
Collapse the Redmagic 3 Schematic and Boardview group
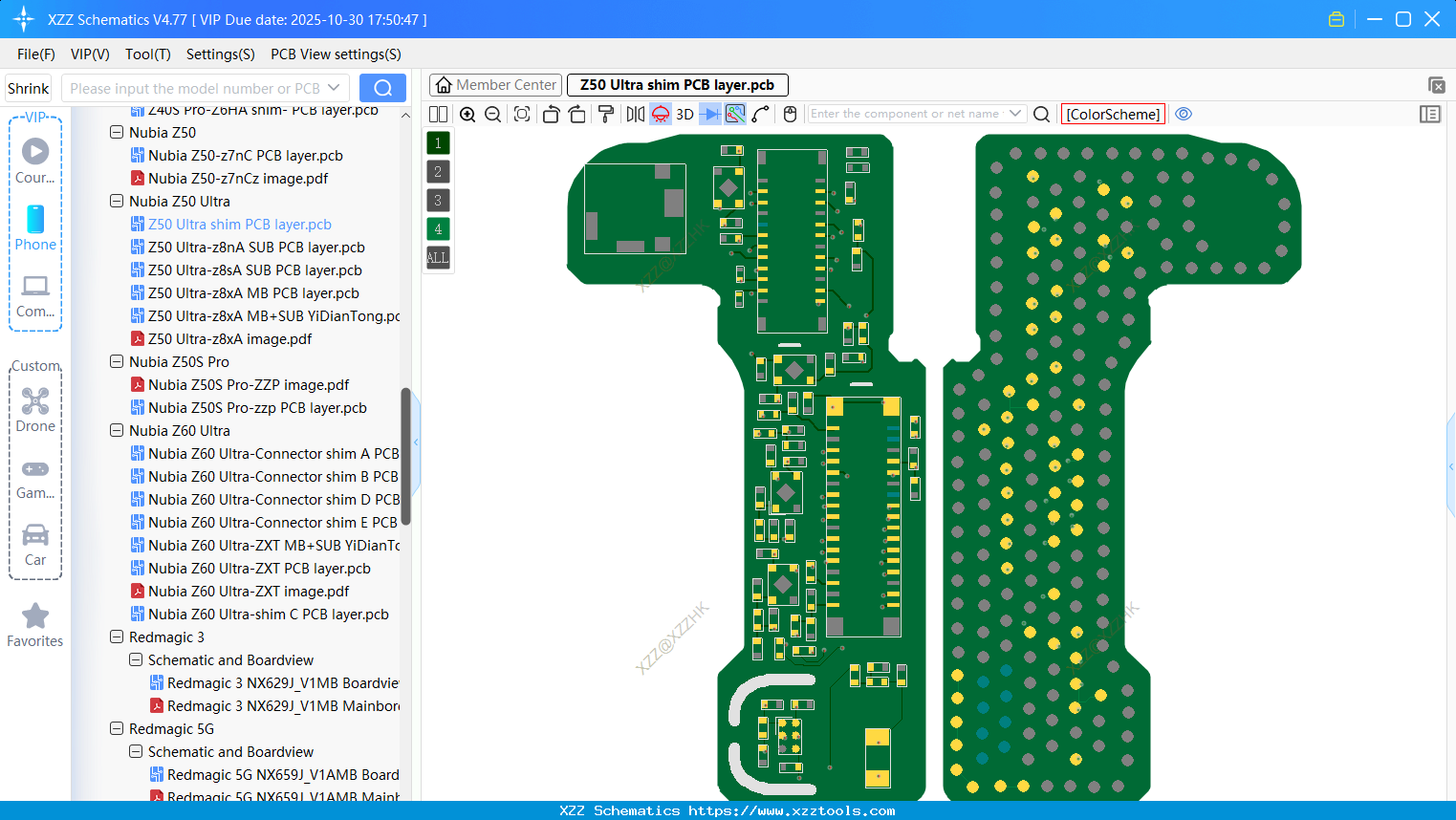135,659
